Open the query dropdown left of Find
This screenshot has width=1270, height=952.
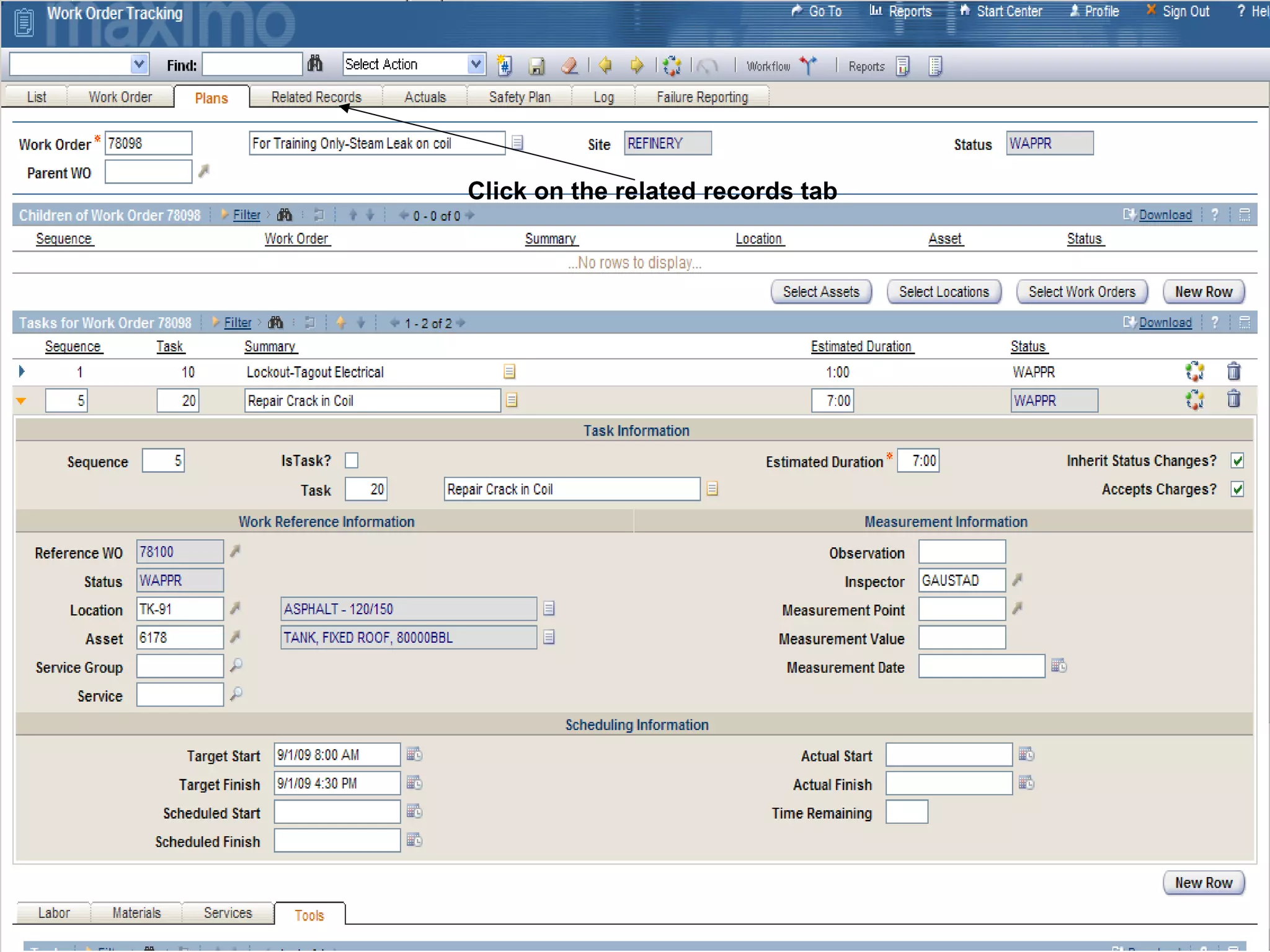(140, 64)
